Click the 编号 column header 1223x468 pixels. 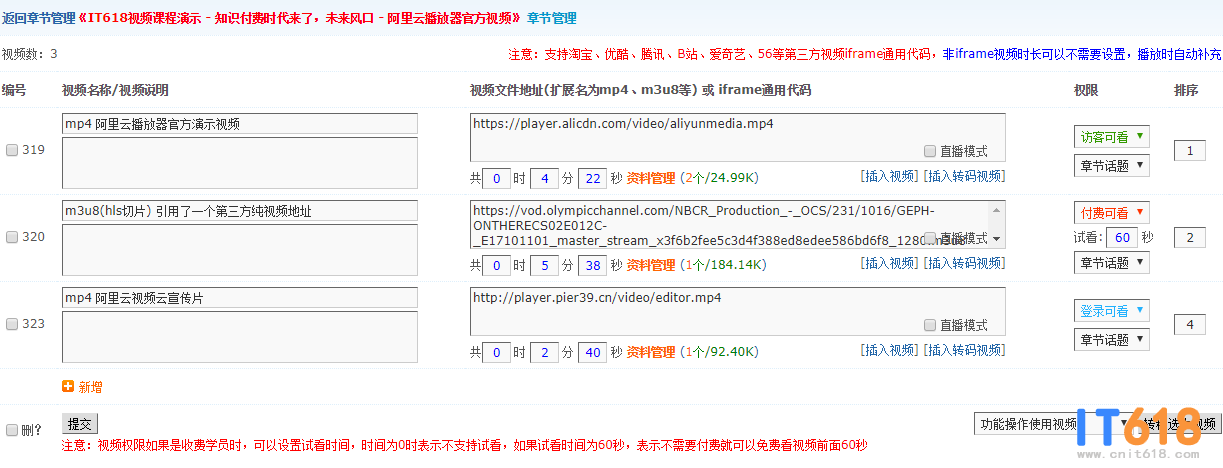[x=15, y=90]
